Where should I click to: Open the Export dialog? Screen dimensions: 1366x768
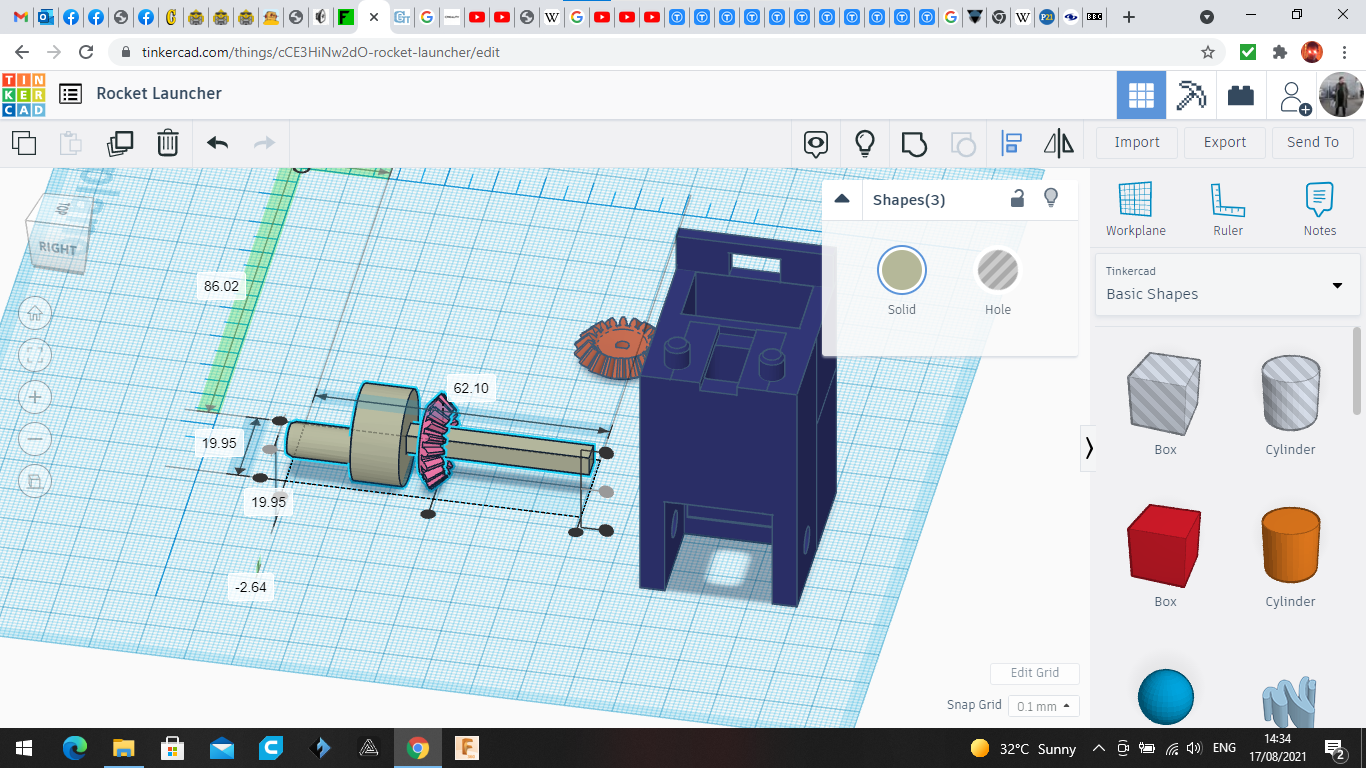(x=1224, y=142)
